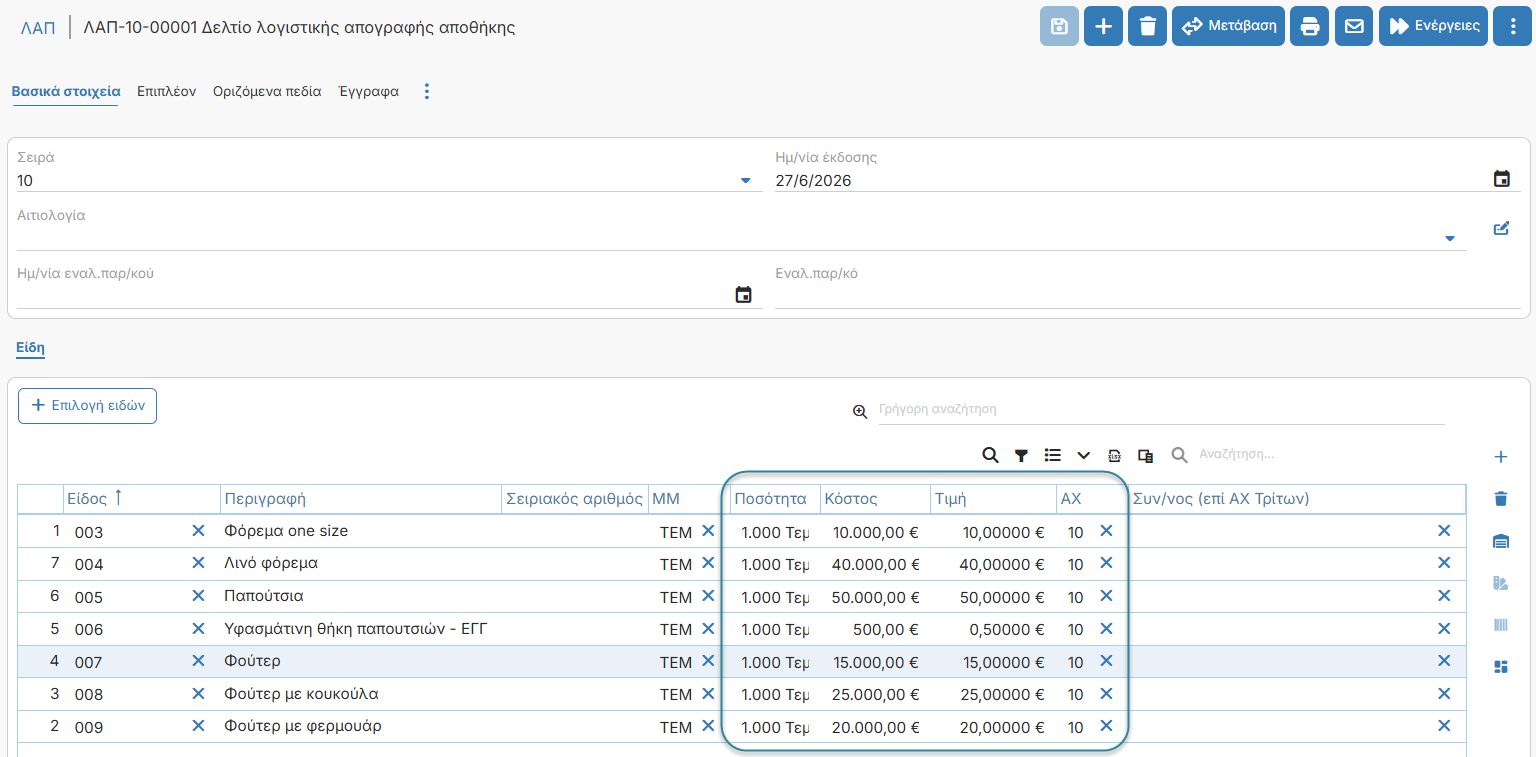The height and width of the screenshot is (757, 1536).
Task: Click the grid magnifier search icon
Action: tap(990, 455)
